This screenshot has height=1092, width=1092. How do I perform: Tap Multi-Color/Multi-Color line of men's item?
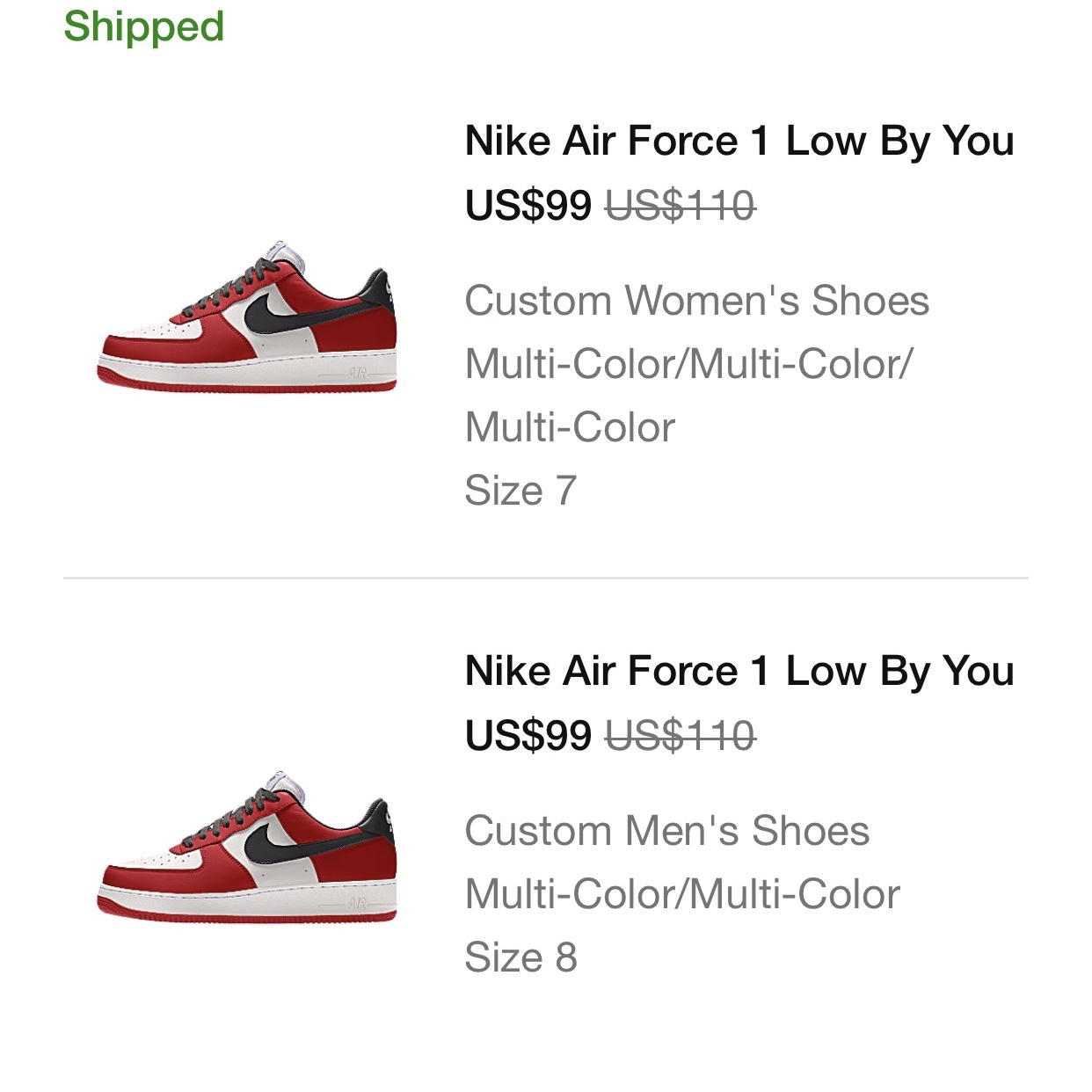click(682, 894)
